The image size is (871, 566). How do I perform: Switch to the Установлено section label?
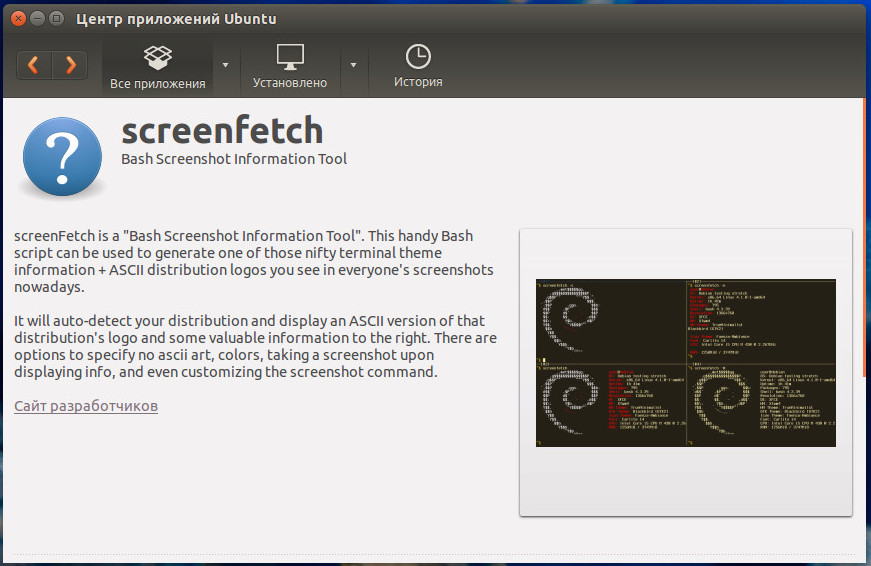290,83
